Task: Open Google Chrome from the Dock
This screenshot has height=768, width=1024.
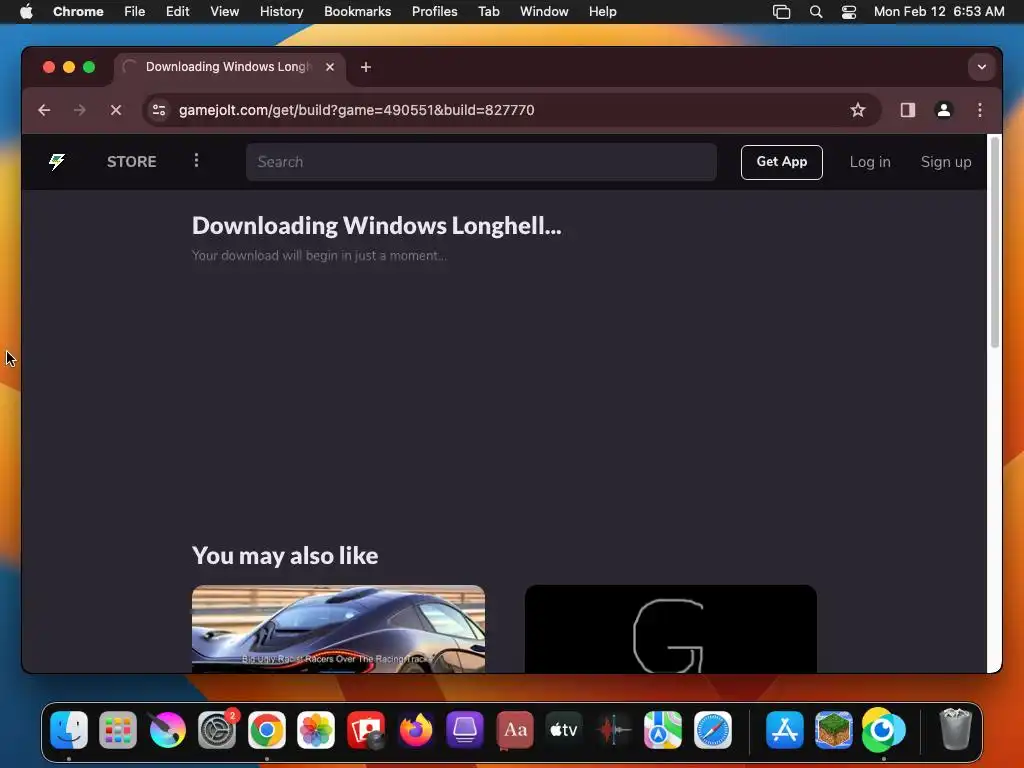Action: [266, 729]
